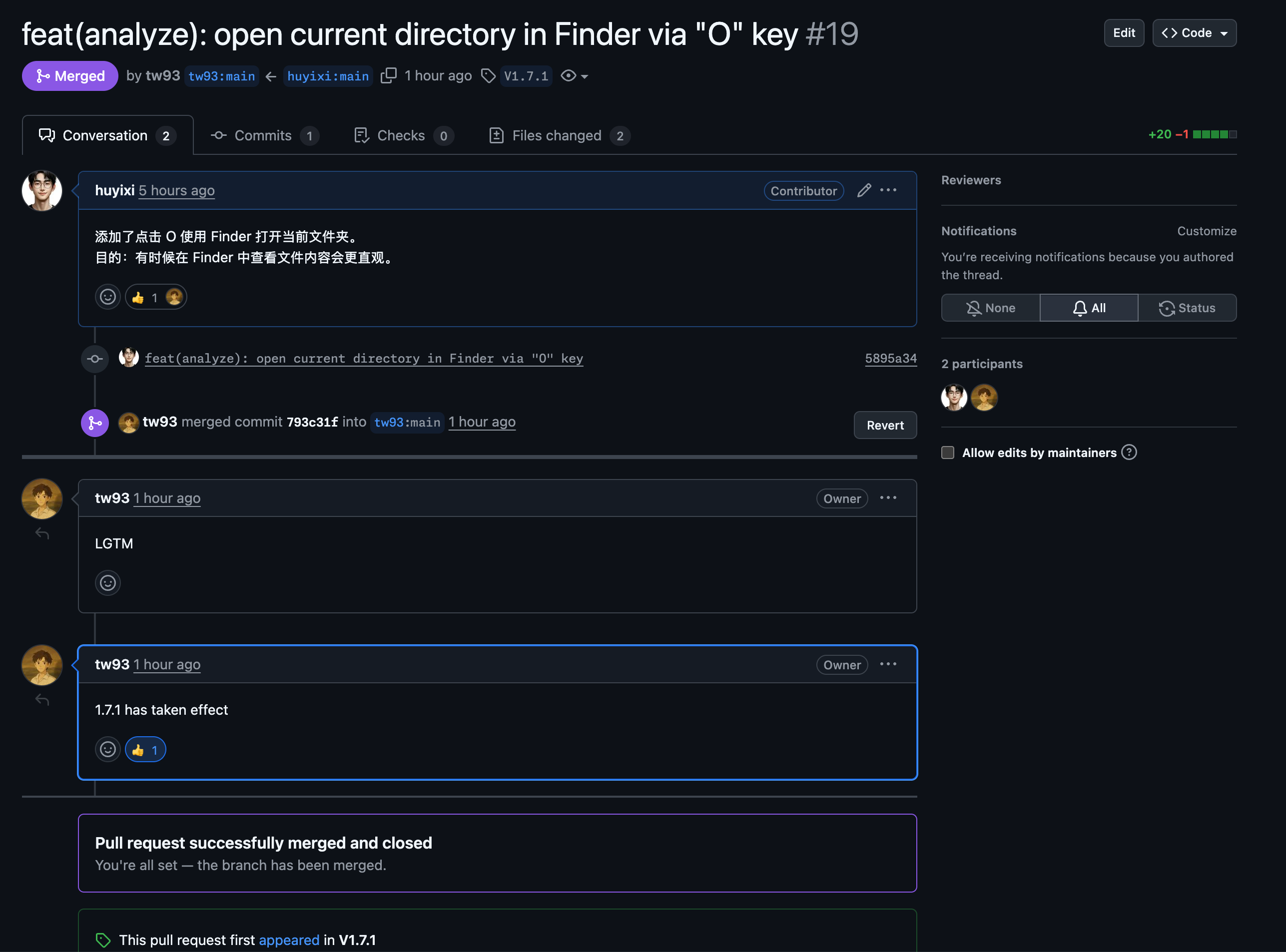Add emoji reaction to huyixi's comment
This screenshot has width=1286, height=952.
tap(108, 297)
